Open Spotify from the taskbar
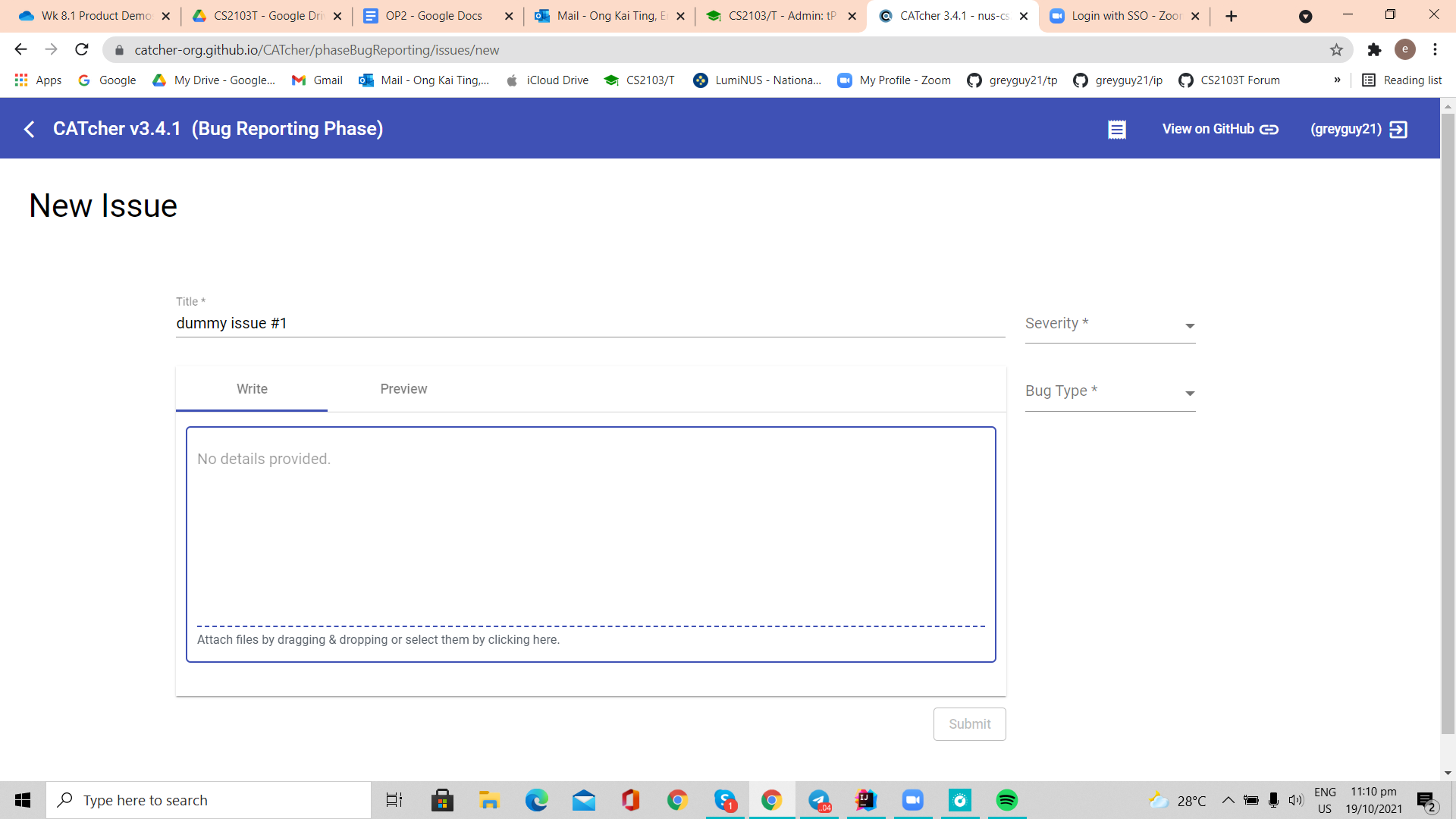The image size is (1456, 819). [x=1006, y=800]
